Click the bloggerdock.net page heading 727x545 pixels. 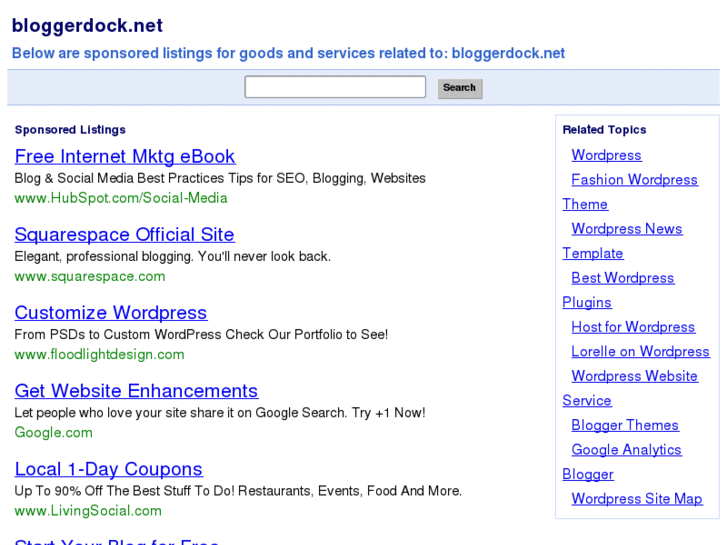pyautogui.click(x=87, y=26)
